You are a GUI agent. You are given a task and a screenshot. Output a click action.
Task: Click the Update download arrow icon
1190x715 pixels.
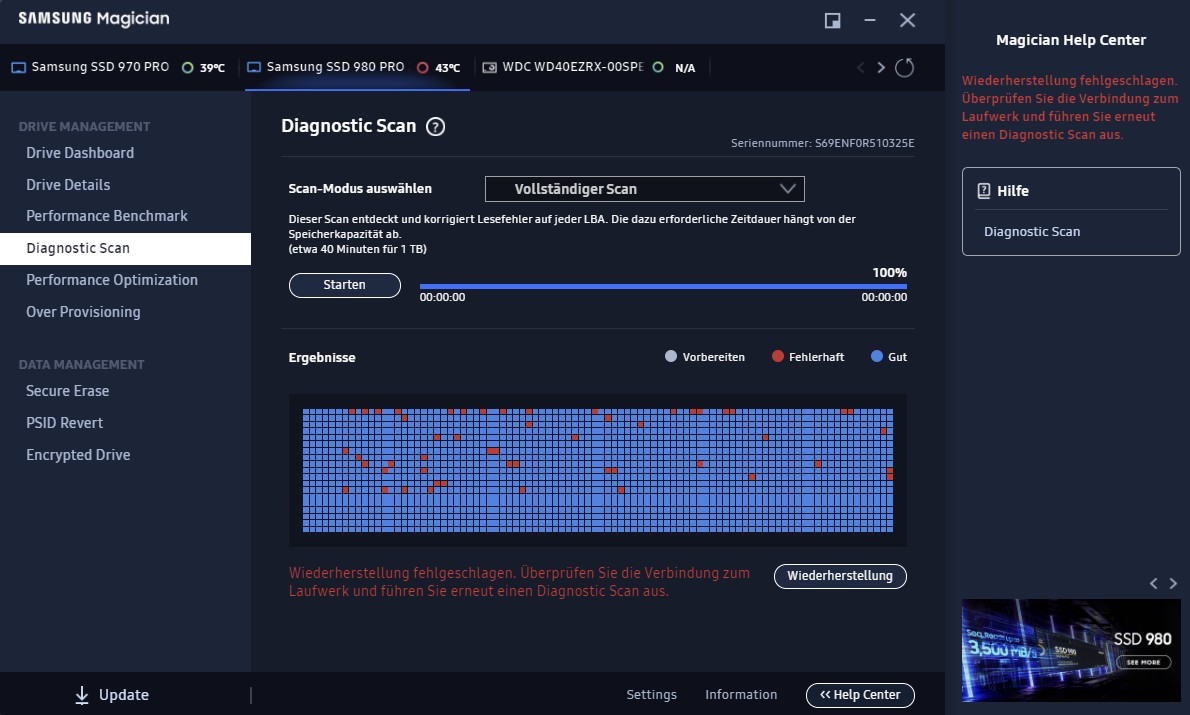pos(82,695)
